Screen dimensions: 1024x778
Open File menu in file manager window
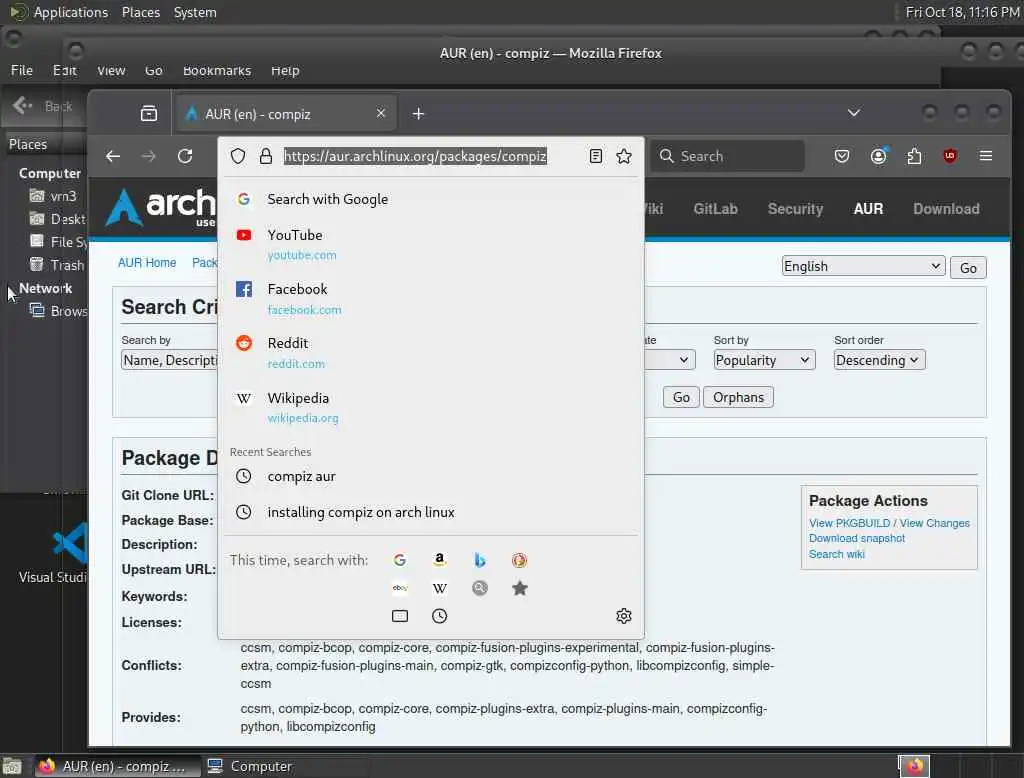click(x=22, y=70)
